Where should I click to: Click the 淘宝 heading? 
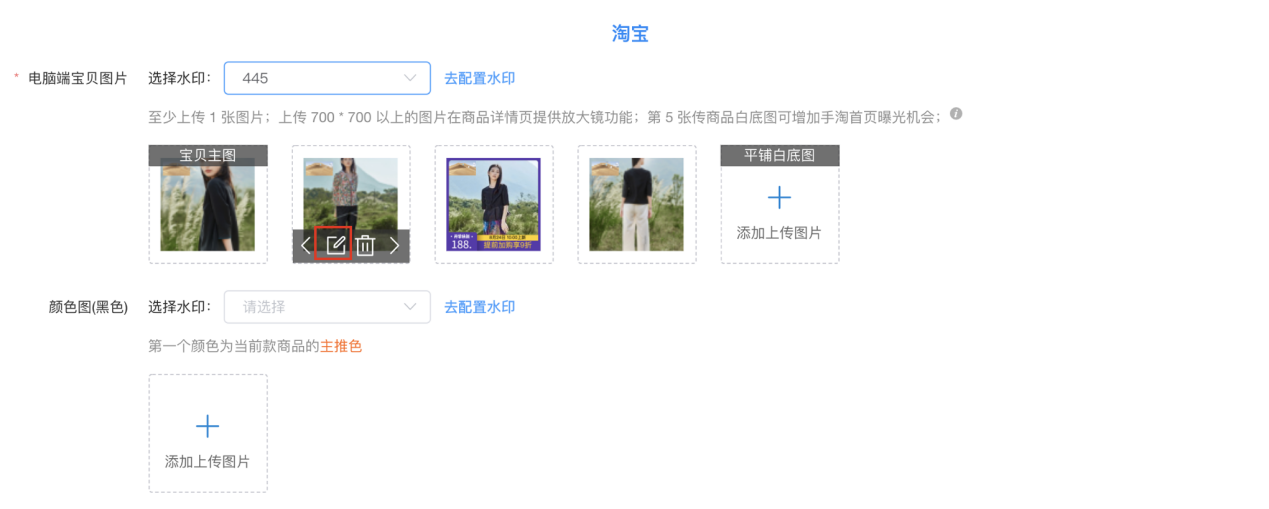(630, 34)
